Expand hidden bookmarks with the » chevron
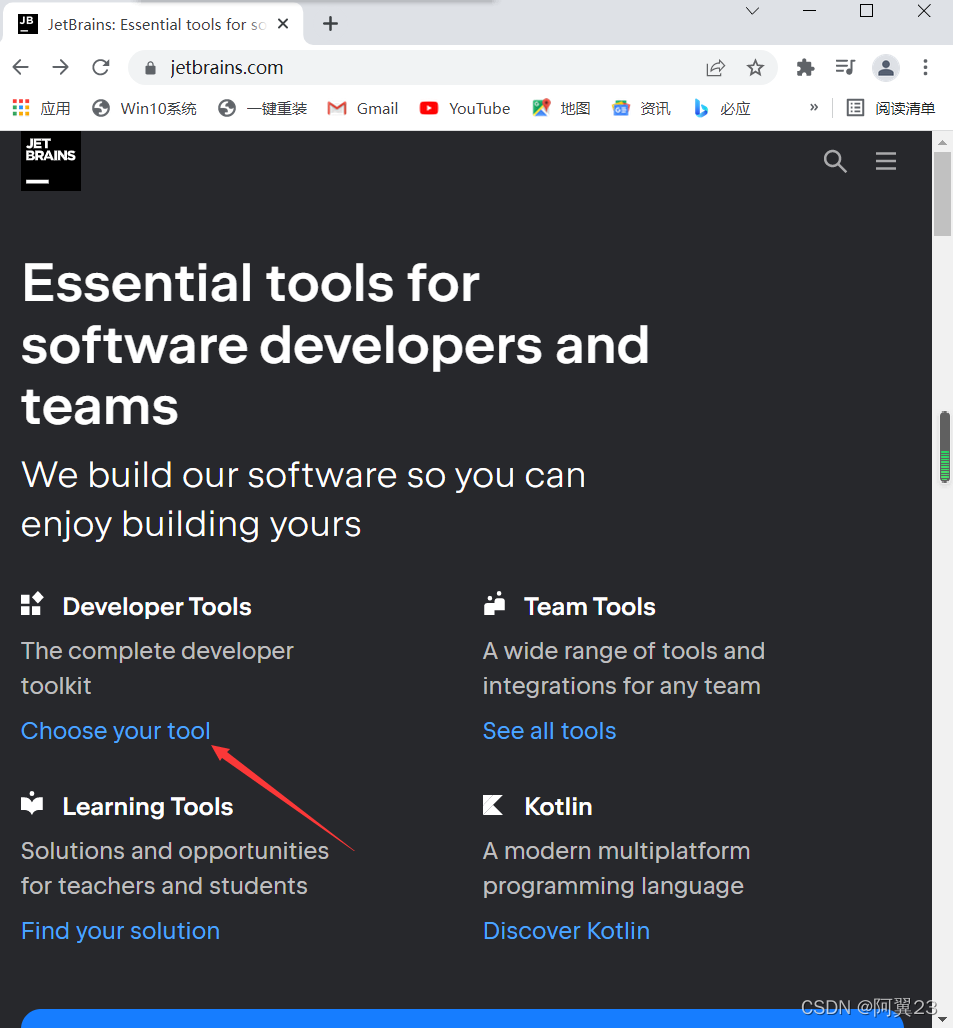 (x=813, y=108)
